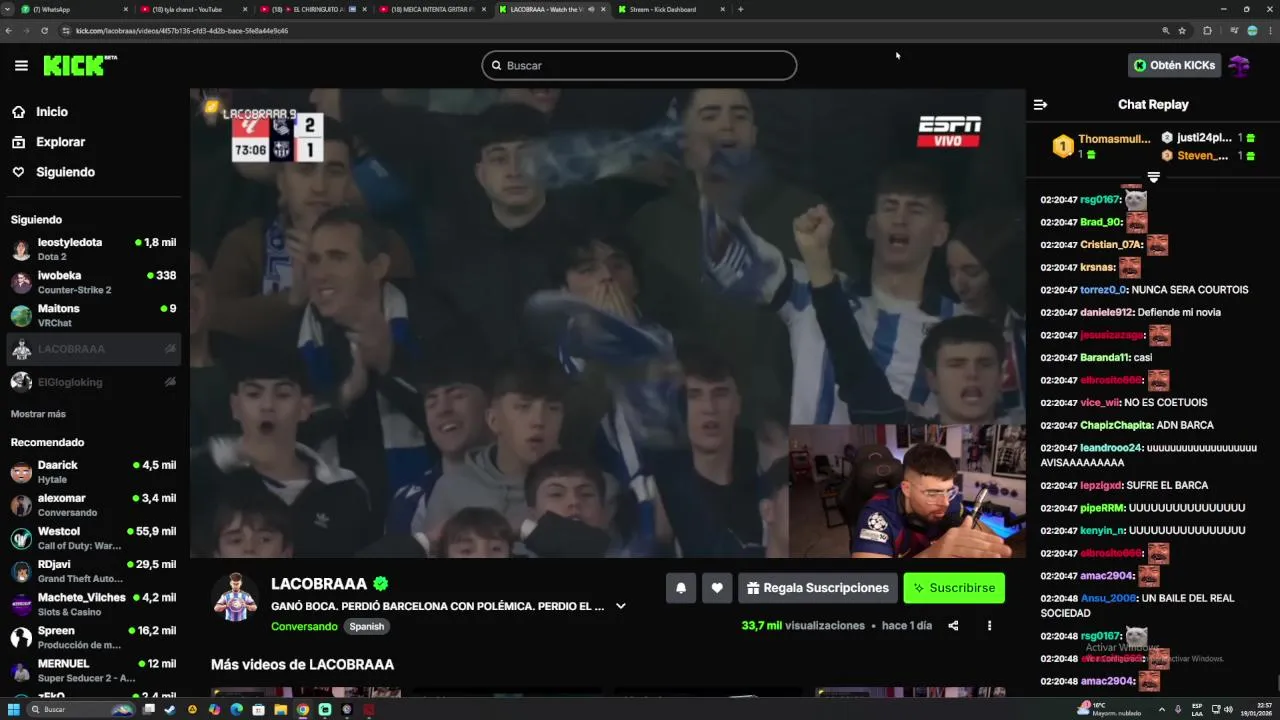Click justi24pl leaderboard entry
Screen dimensions: 1280x720
1208,138
